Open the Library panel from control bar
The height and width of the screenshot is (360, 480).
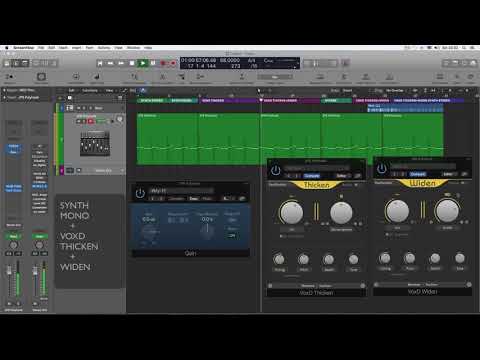(x=7, y=63)
